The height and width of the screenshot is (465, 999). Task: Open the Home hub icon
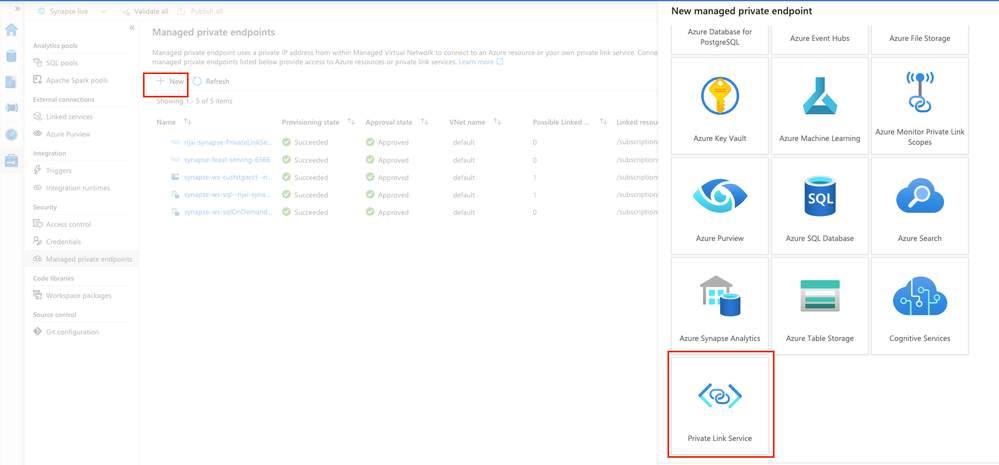pyautogui.click(x=11, y=30)
